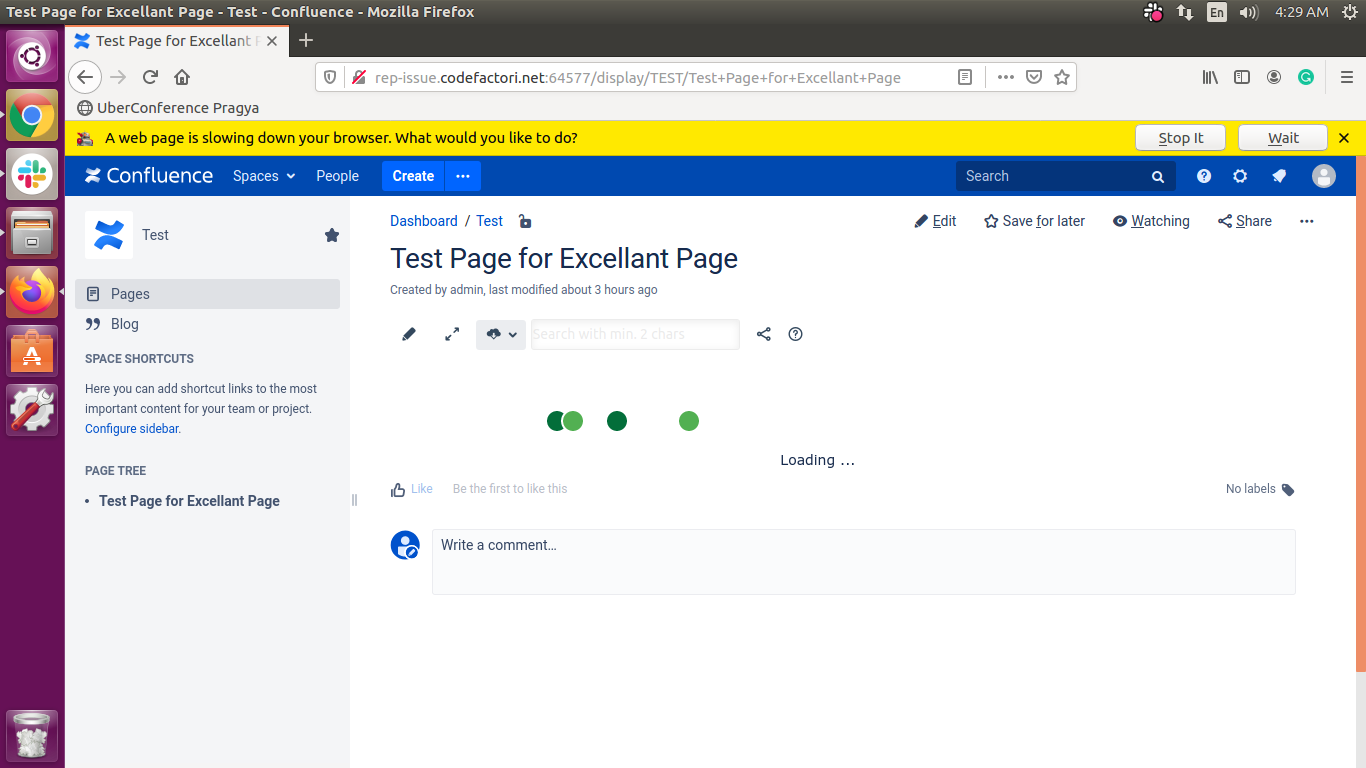The width and height of the screenshot is (1366, 768).
Task: Toggle Watching for this page
Action: pos(1151,221)
